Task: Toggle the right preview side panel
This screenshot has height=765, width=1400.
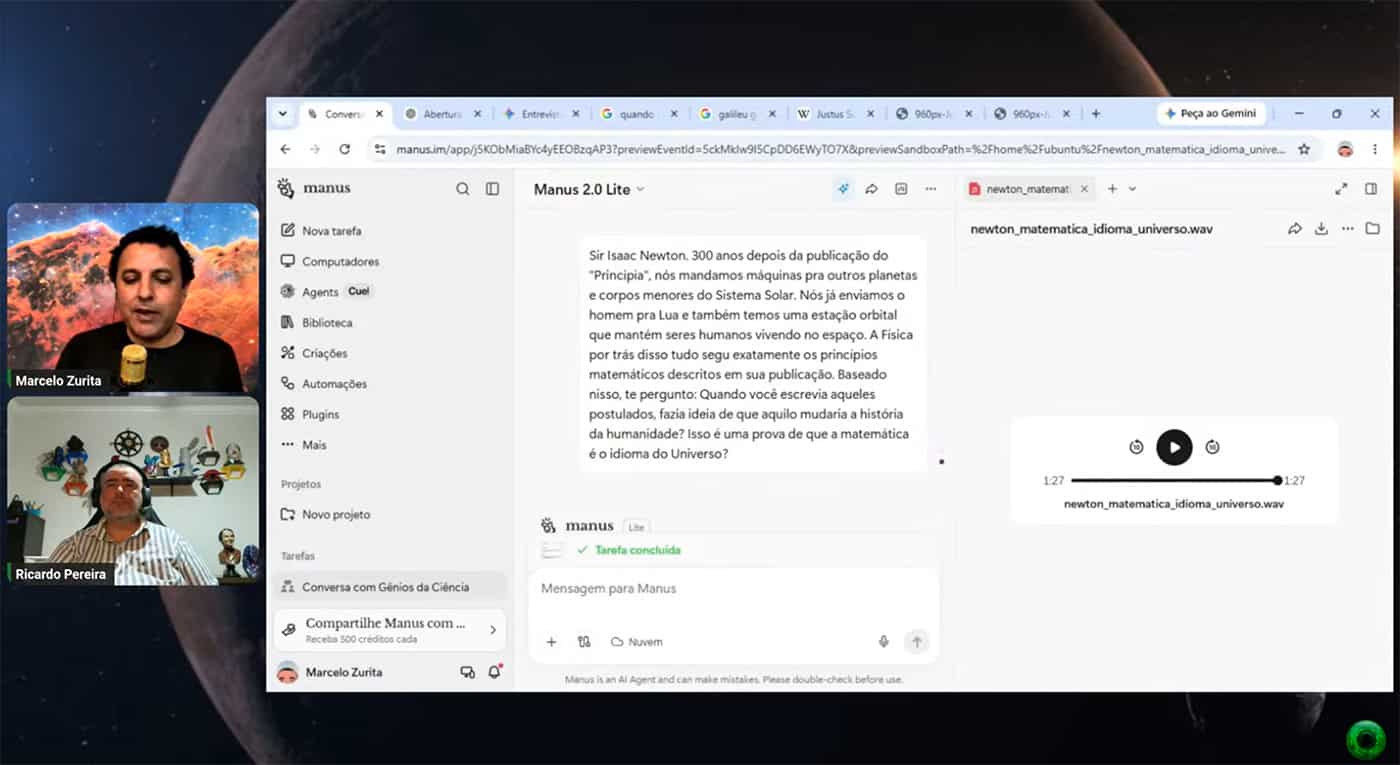Action: coord(1371,189)
